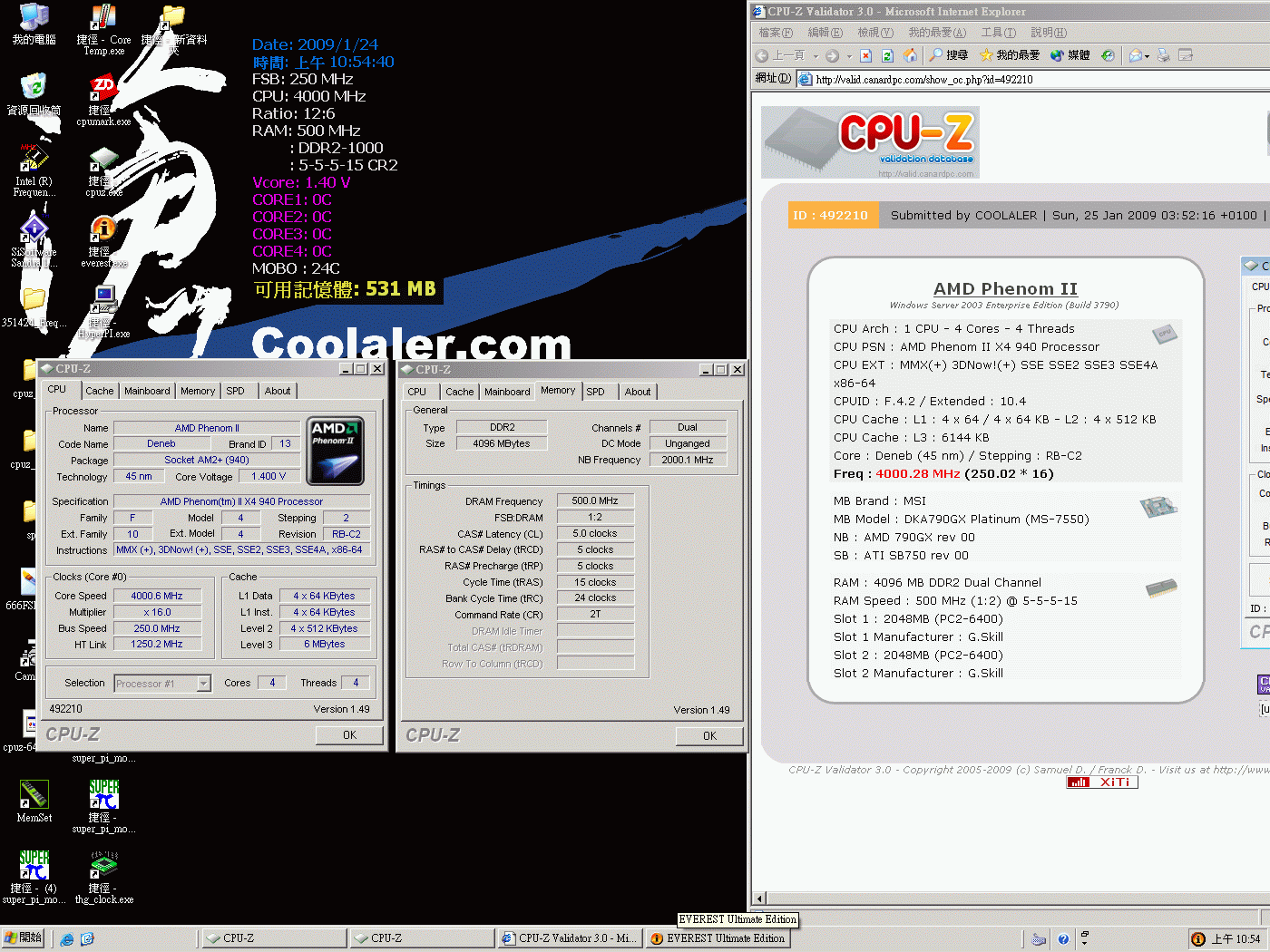Open the Recycle Bin desktop icon
The image size is (1270, 952).
pos(34,94)
